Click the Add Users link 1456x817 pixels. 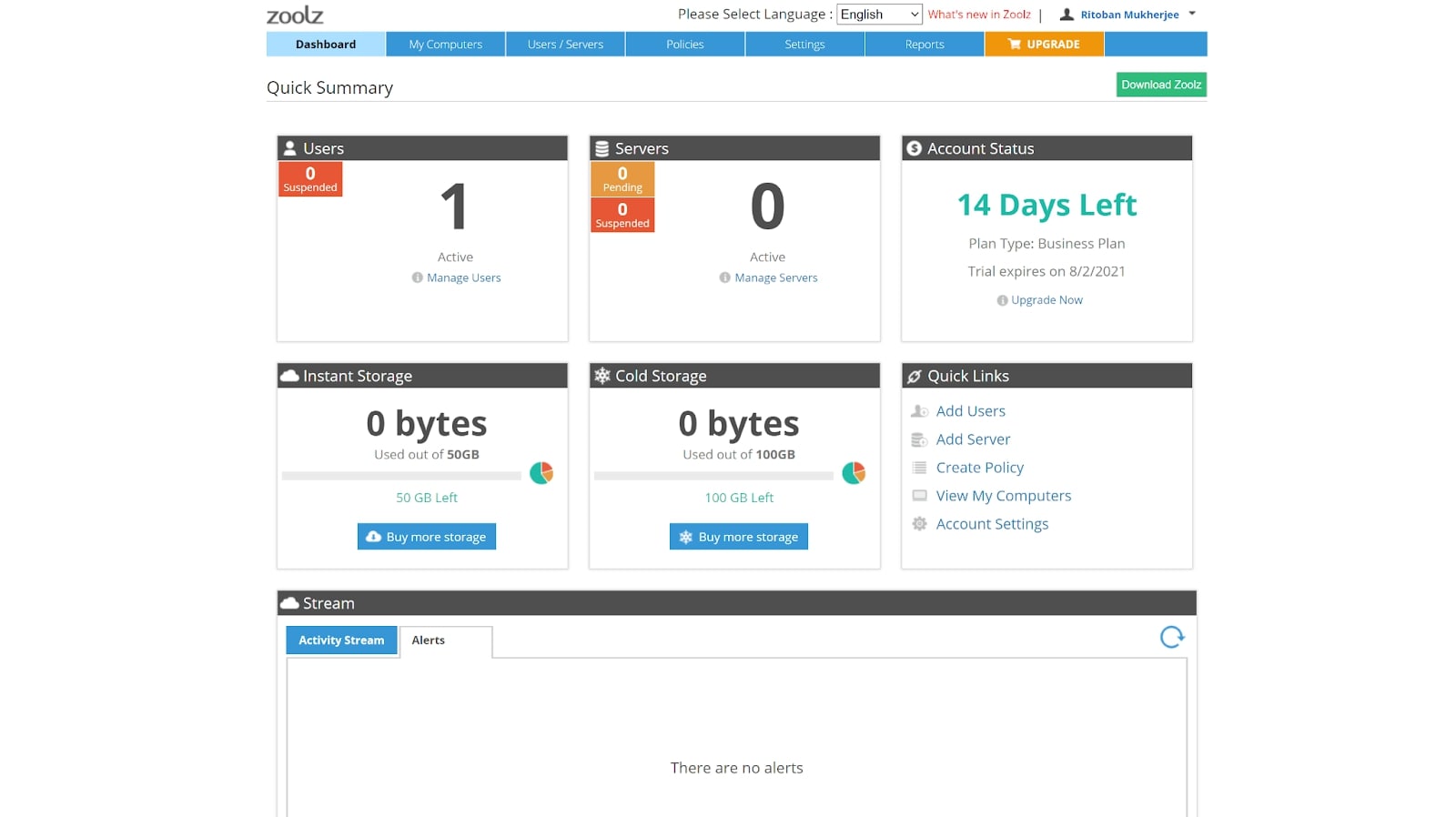click(971, 411)
